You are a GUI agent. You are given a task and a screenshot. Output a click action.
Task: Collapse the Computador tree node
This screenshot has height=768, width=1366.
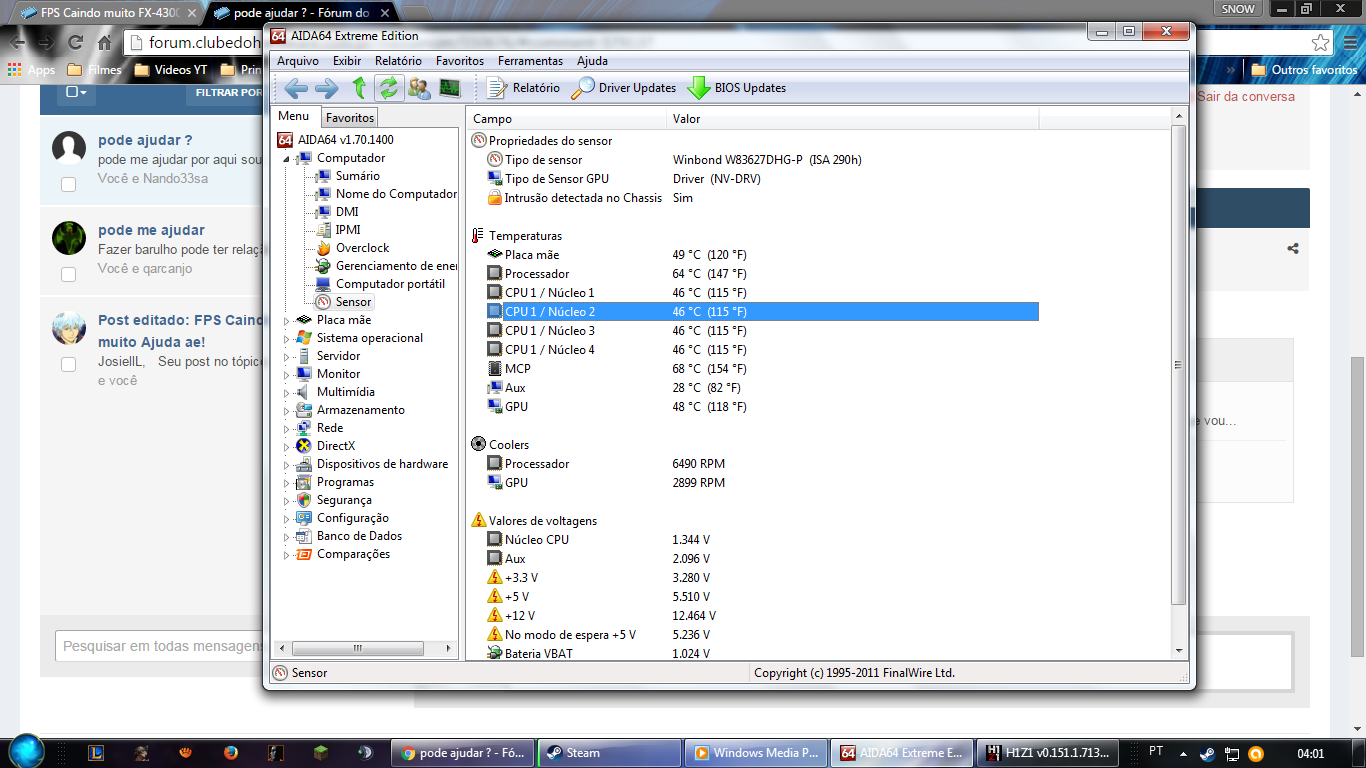(287, 158)
